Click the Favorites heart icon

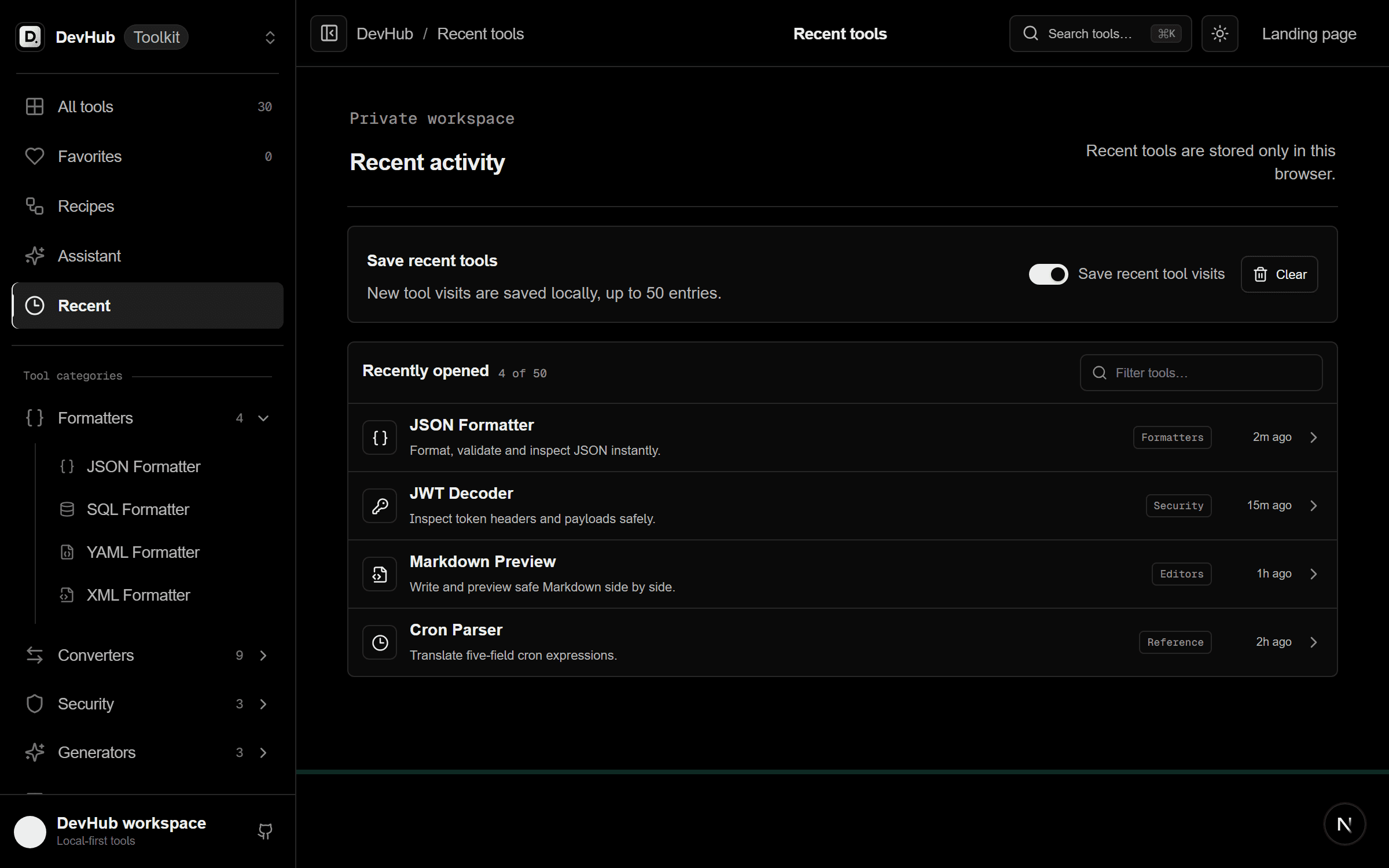[x=35, y=156]
